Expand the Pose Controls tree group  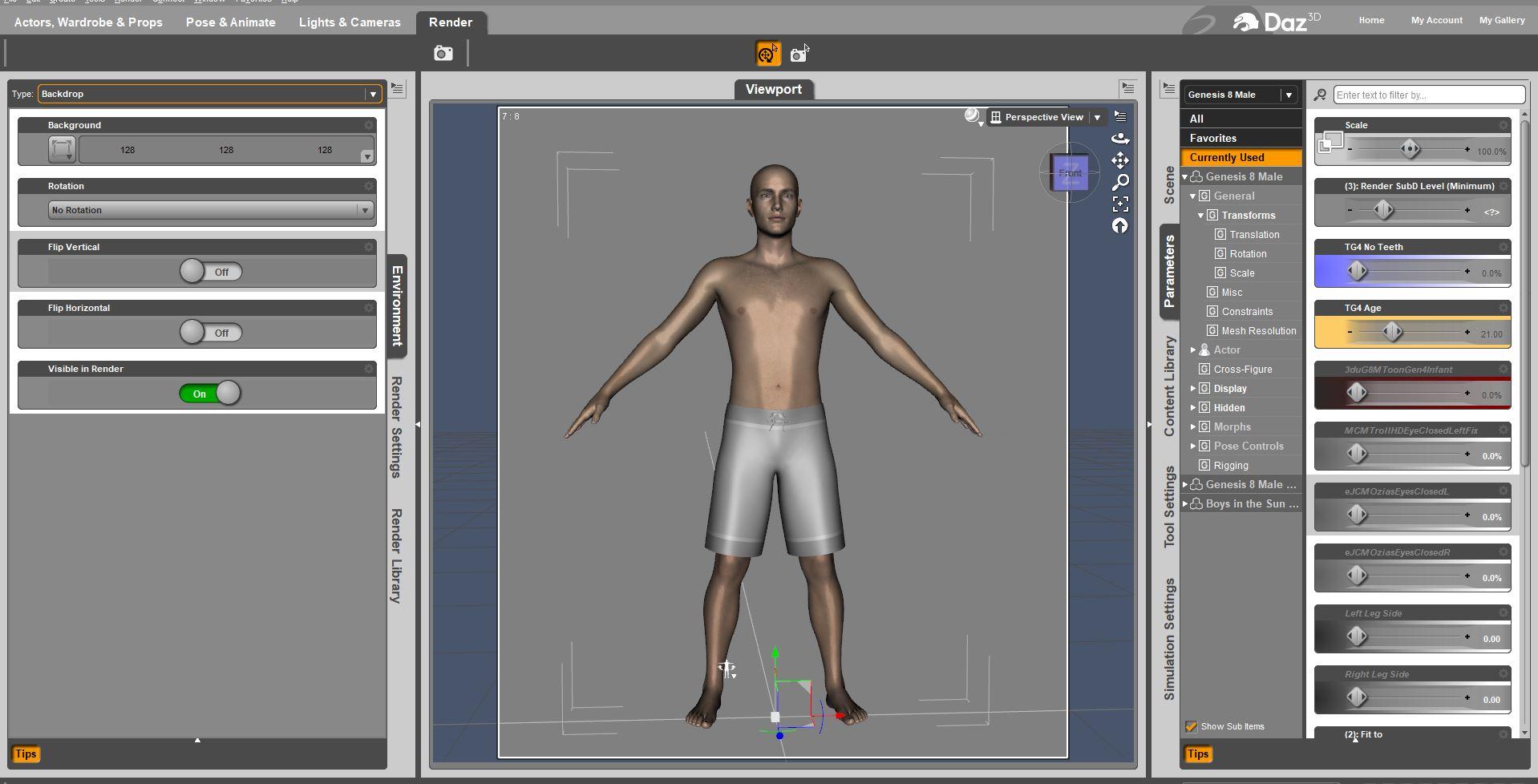coord(1193,447)
